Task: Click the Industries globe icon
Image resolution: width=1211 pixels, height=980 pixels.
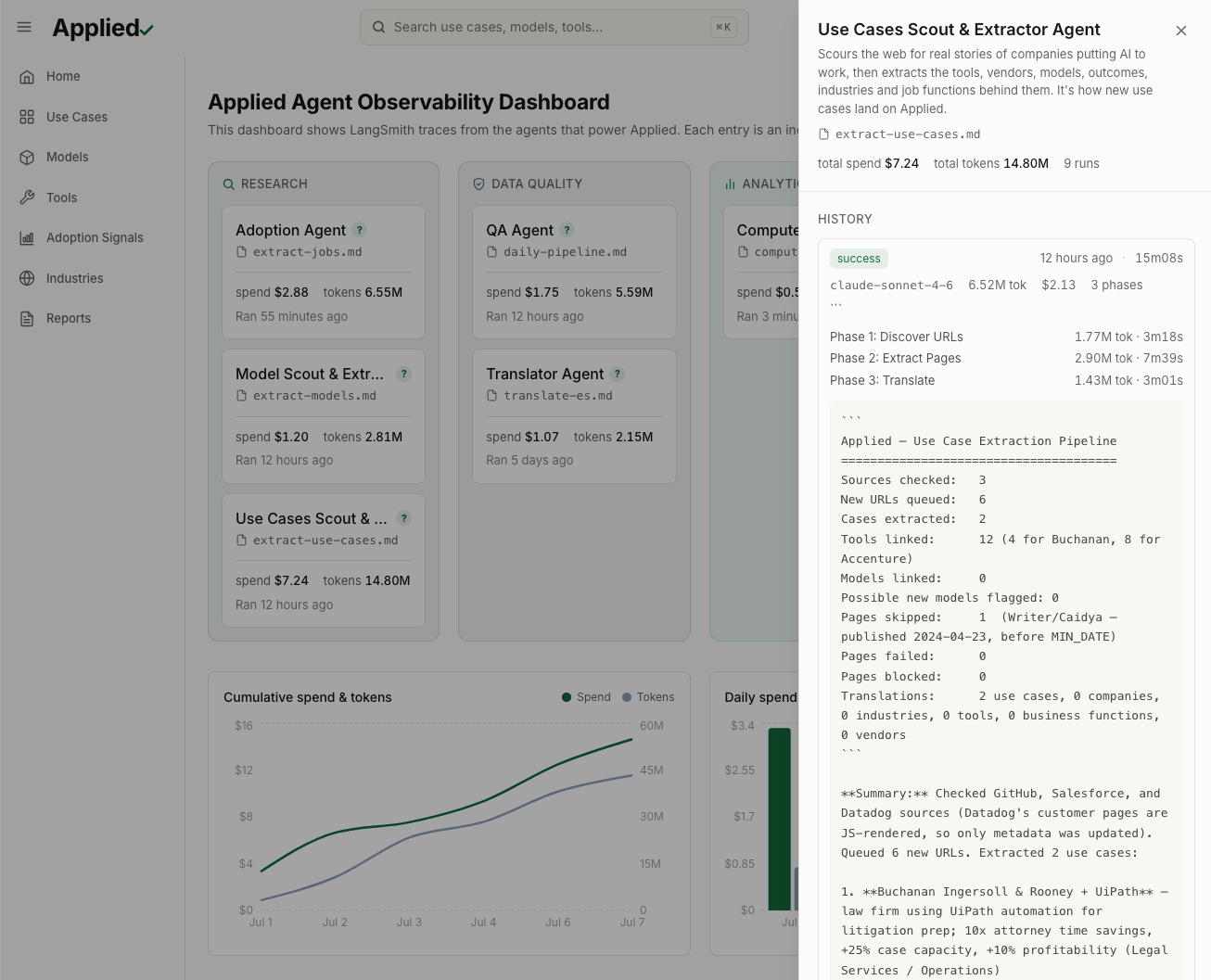Action: point(27,278)
